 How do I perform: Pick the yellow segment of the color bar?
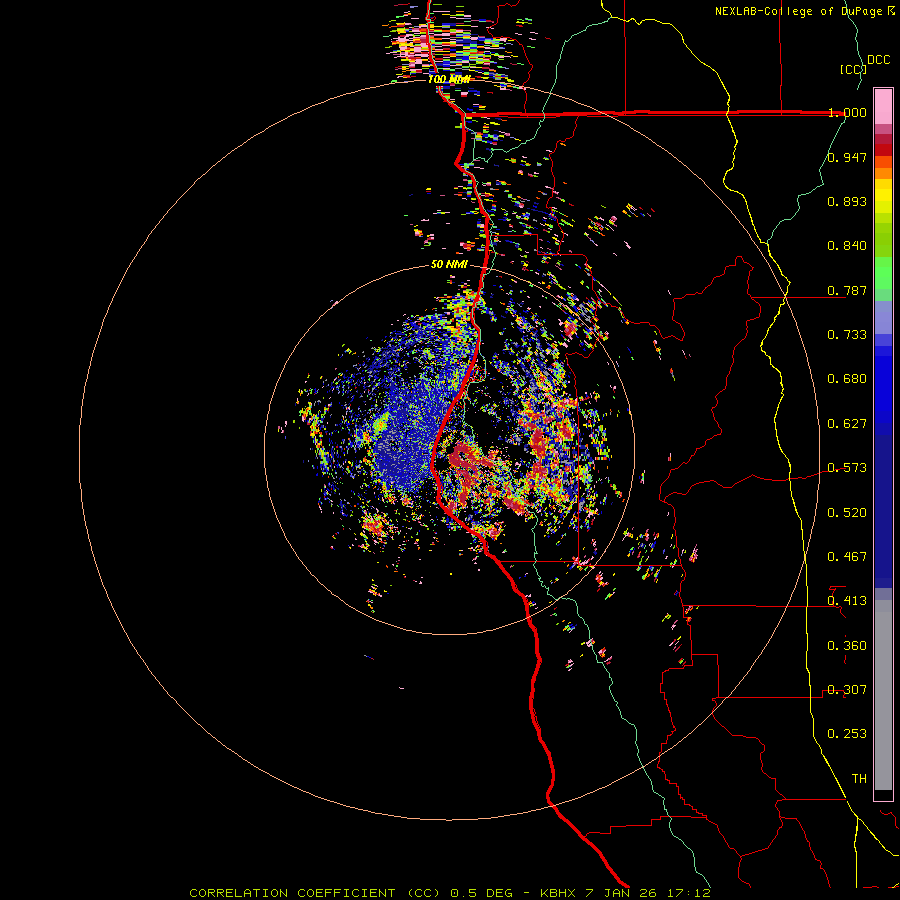883,197
